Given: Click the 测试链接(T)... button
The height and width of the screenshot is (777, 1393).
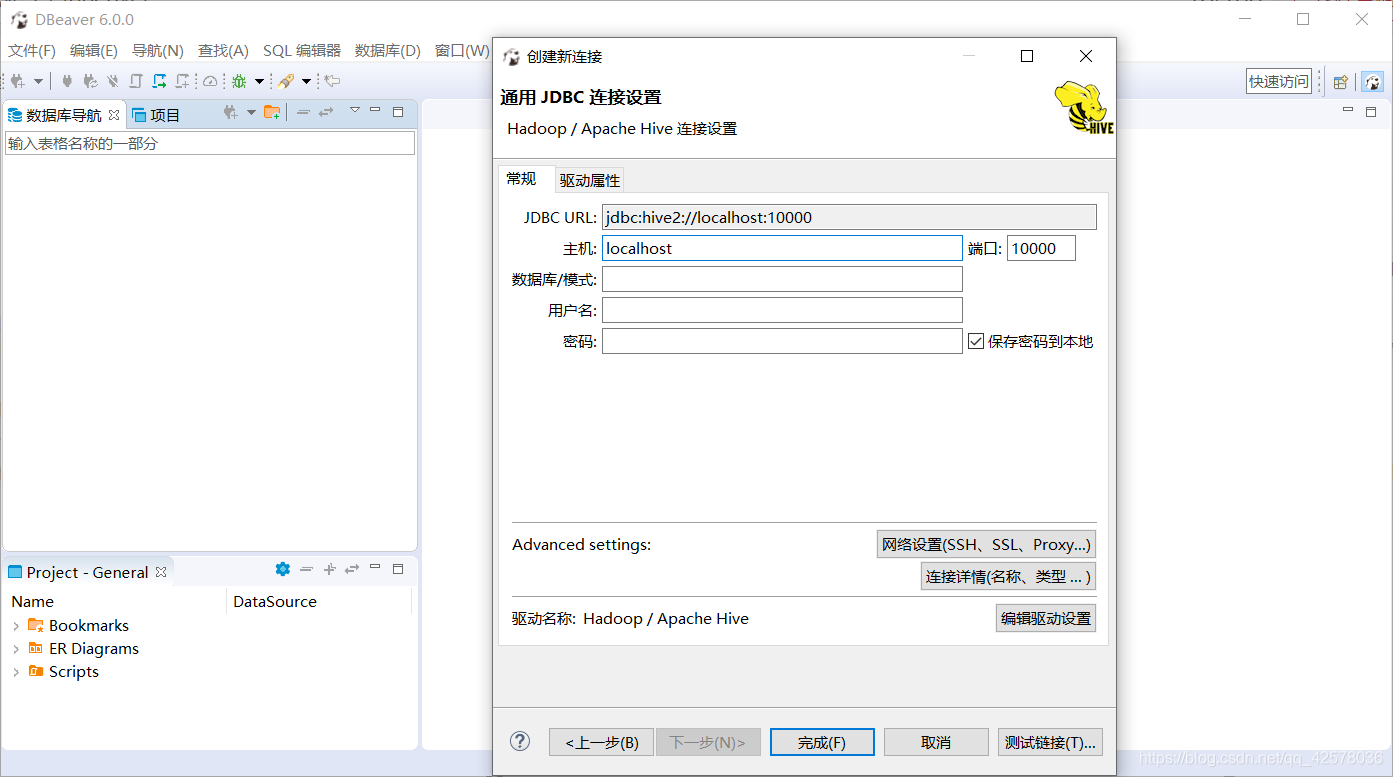Looking at the screenshot, I should point(1050,742).
